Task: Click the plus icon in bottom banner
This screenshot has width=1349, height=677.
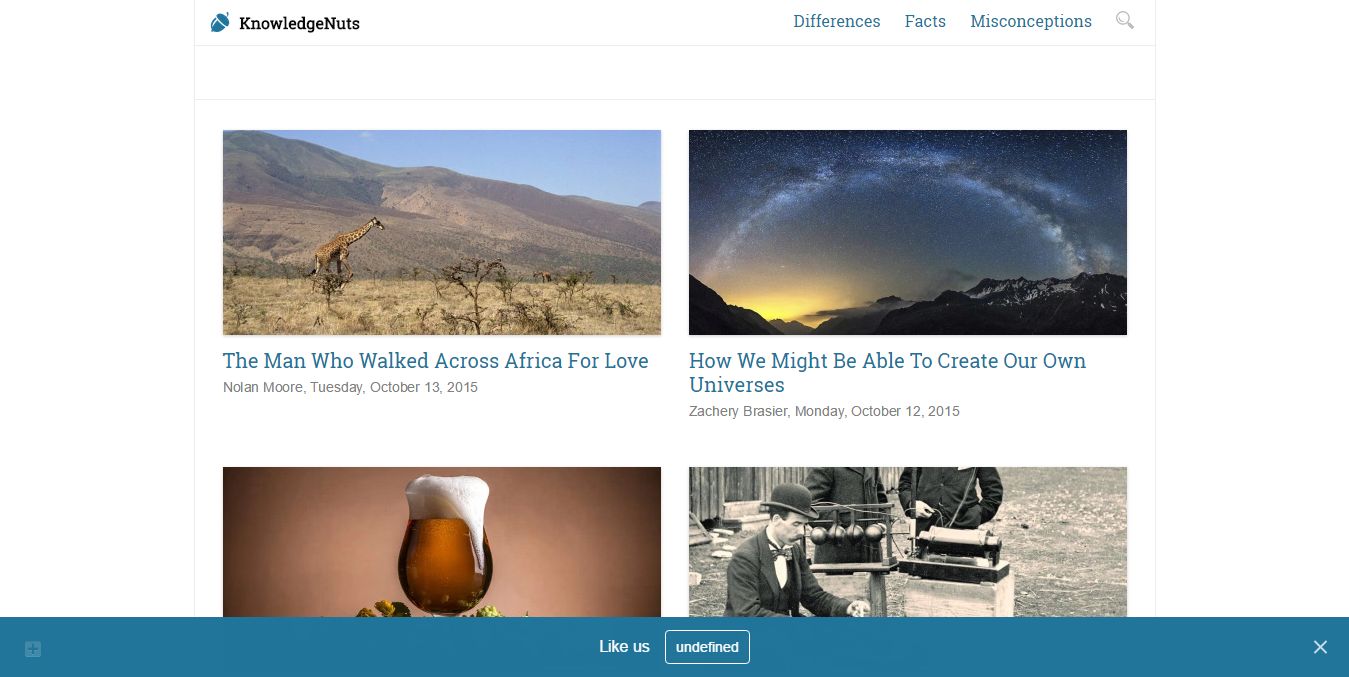Action: point(33,649)
